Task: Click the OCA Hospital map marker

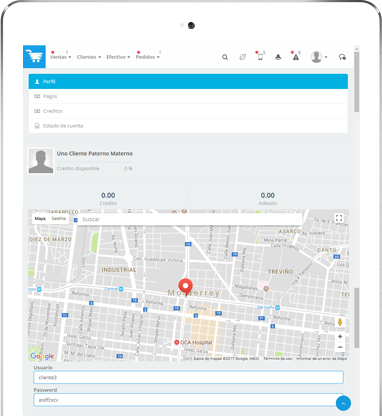Action: coord(177,342)
